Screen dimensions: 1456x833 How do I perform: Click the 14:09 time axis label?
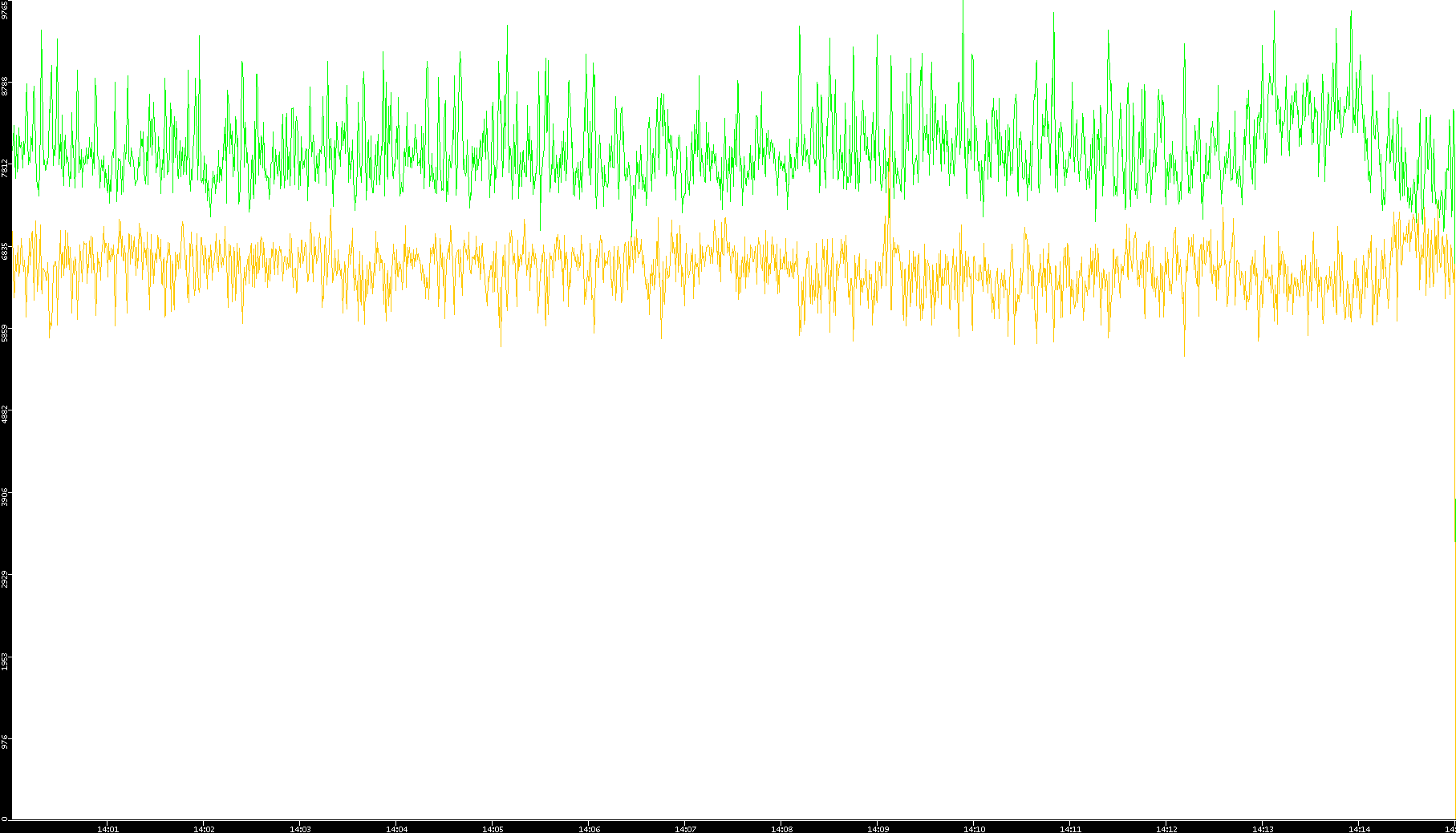coord(878,829)
